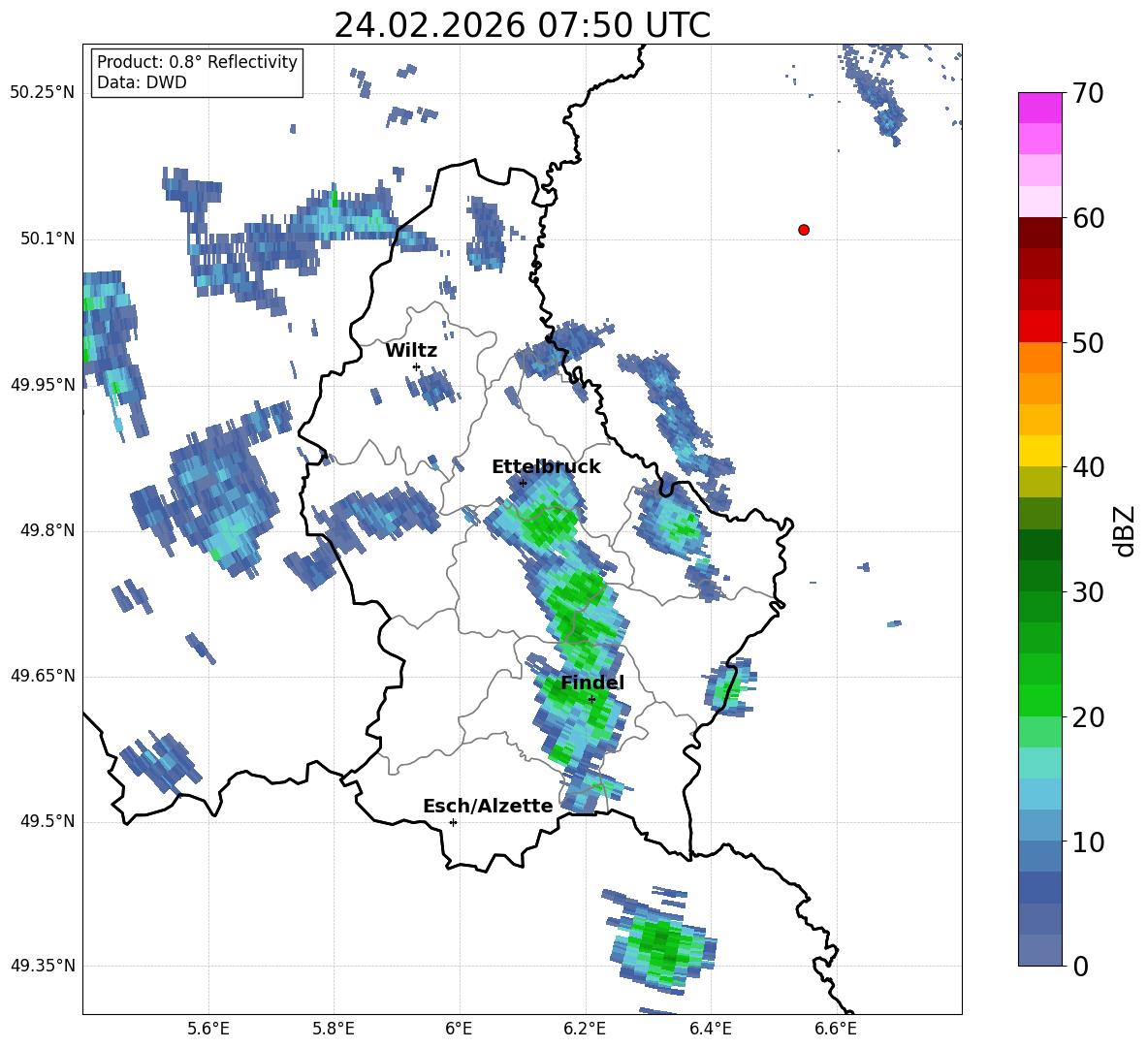
Task: Click the yellow colorbar swatch at 40
Action: tap(1039, 451)
